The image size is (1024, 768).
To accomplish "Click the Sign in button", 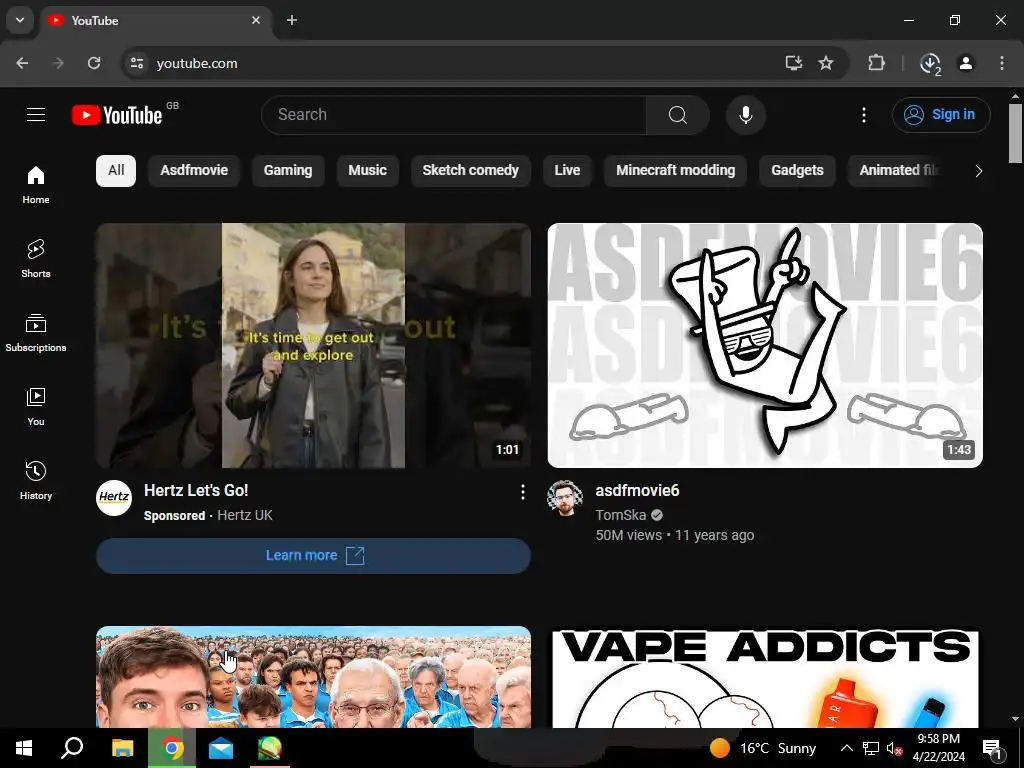I will [x=941, y=115].
